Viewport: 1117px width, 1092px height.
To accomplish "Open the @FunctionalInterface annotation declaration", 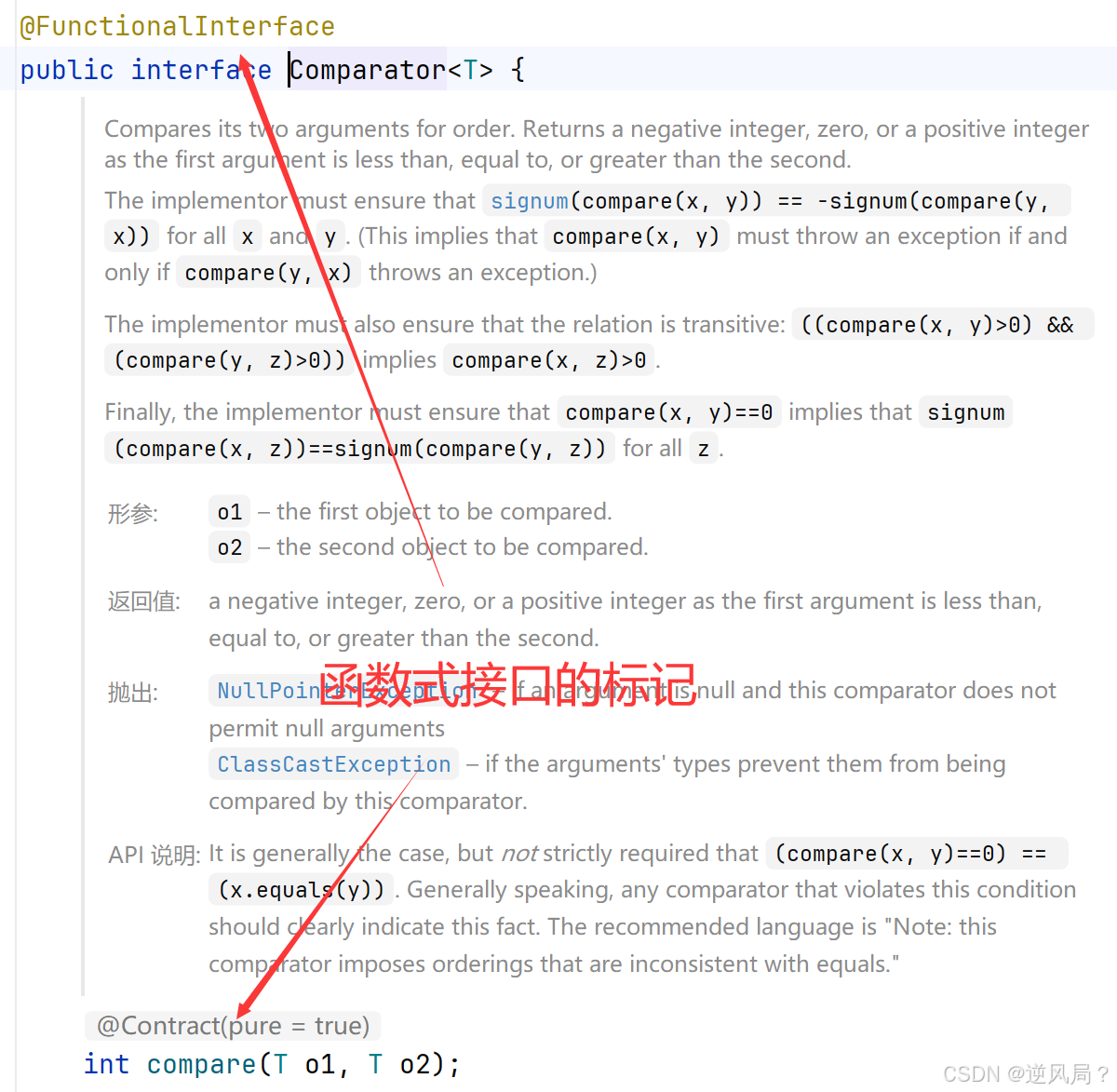I will (177, 26).
